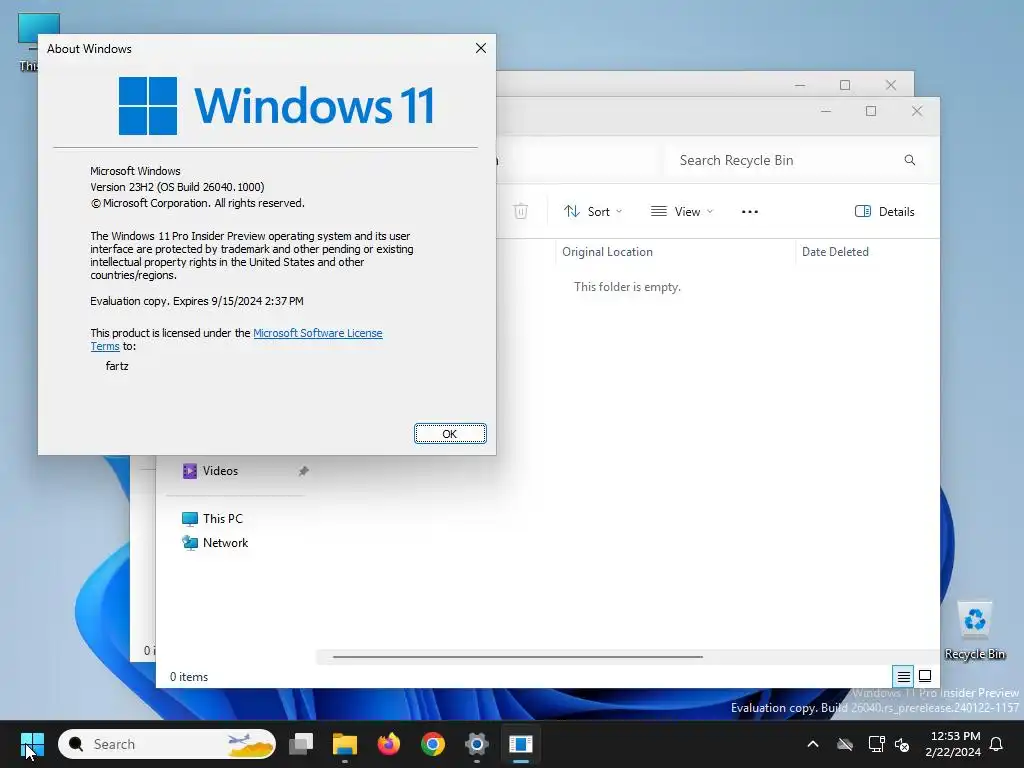Sort by the Date Deleted column header
1024x768 pixels.
[867, 252]
